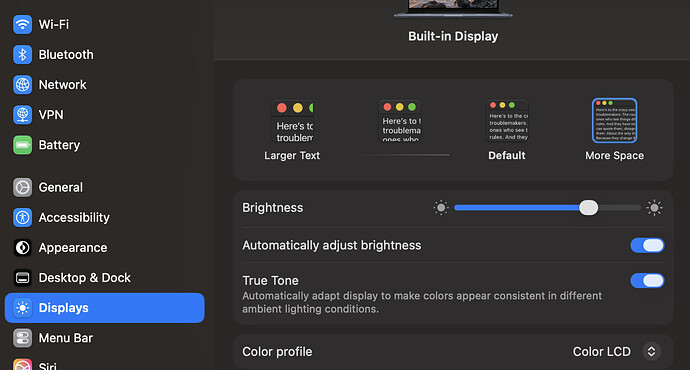Screen dimensions: 690x370
Task: Click the Built-in Display laptop thumbnail
Action: pos(453,9)
